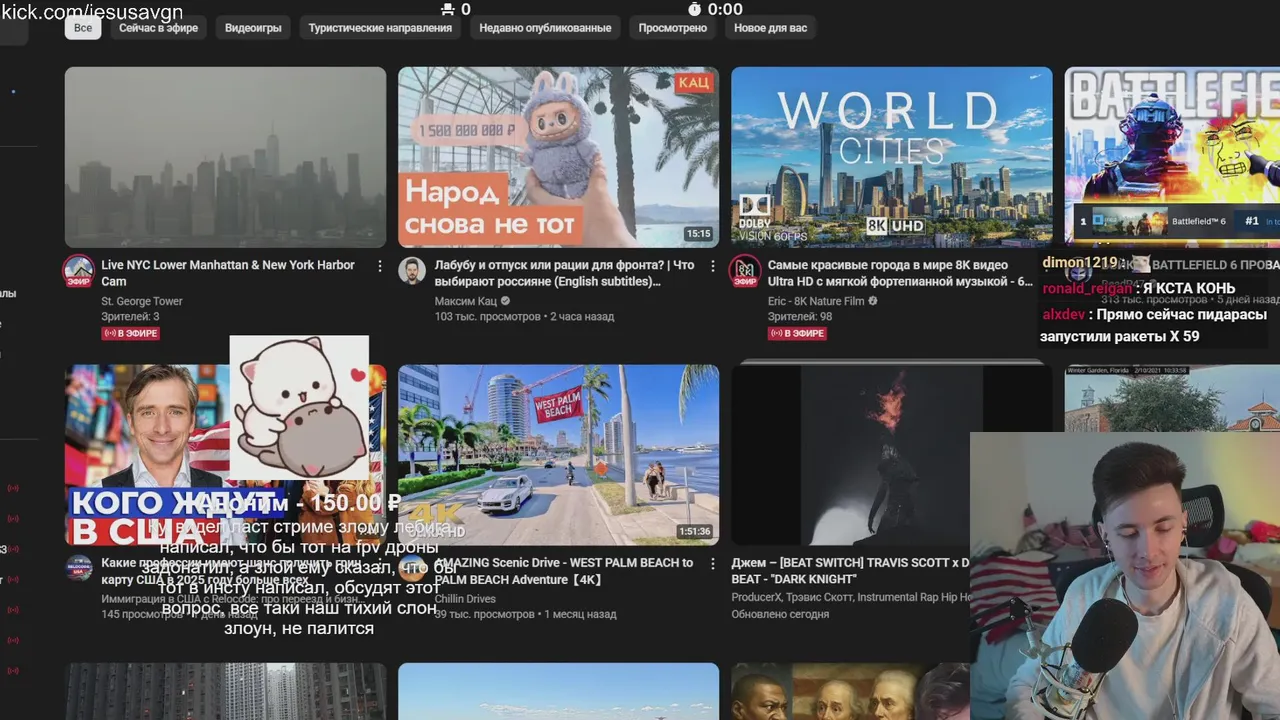Image resolution: width=1280 pixels, height=720 pixels.
Task: Open the "Кого ждут в США" thumbnail
Action: pyautogui.click(x=225, y=455)
